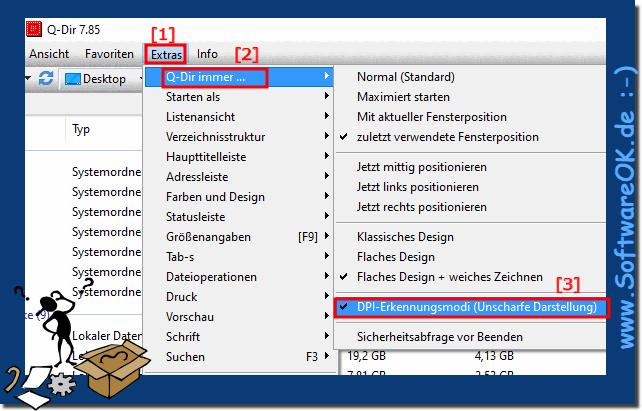Toggle DPI-Erkennungsmodi (Unscharfe Darstellung)

[470, 307]
